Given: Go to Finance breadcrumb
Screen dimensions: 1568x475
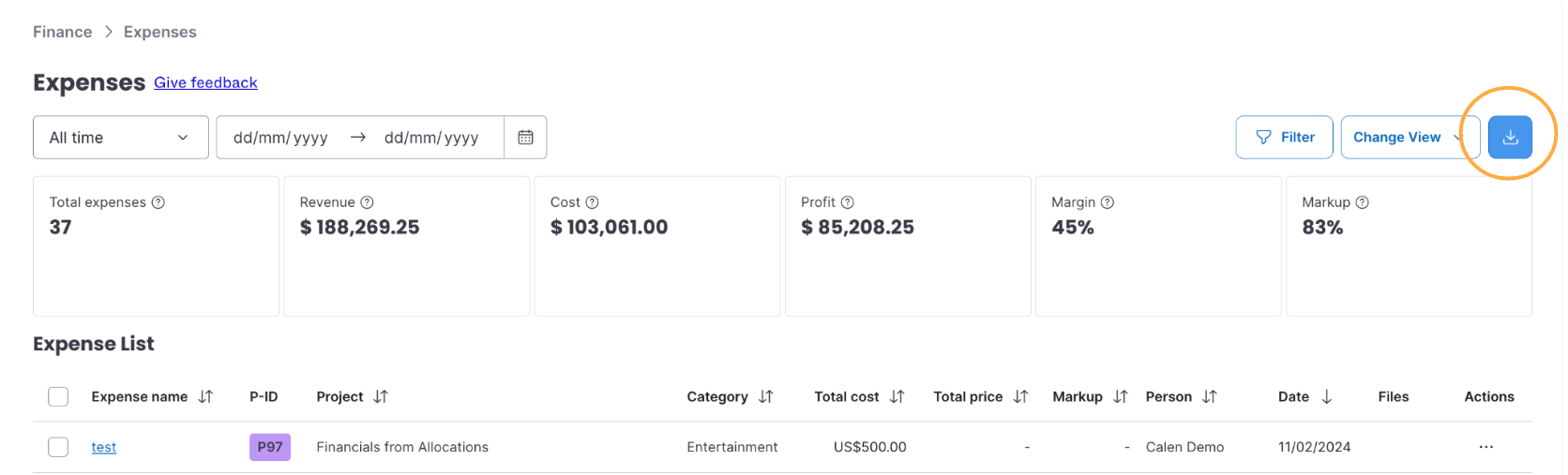Looking at the screenshot, I should click(x=63, y=32).
